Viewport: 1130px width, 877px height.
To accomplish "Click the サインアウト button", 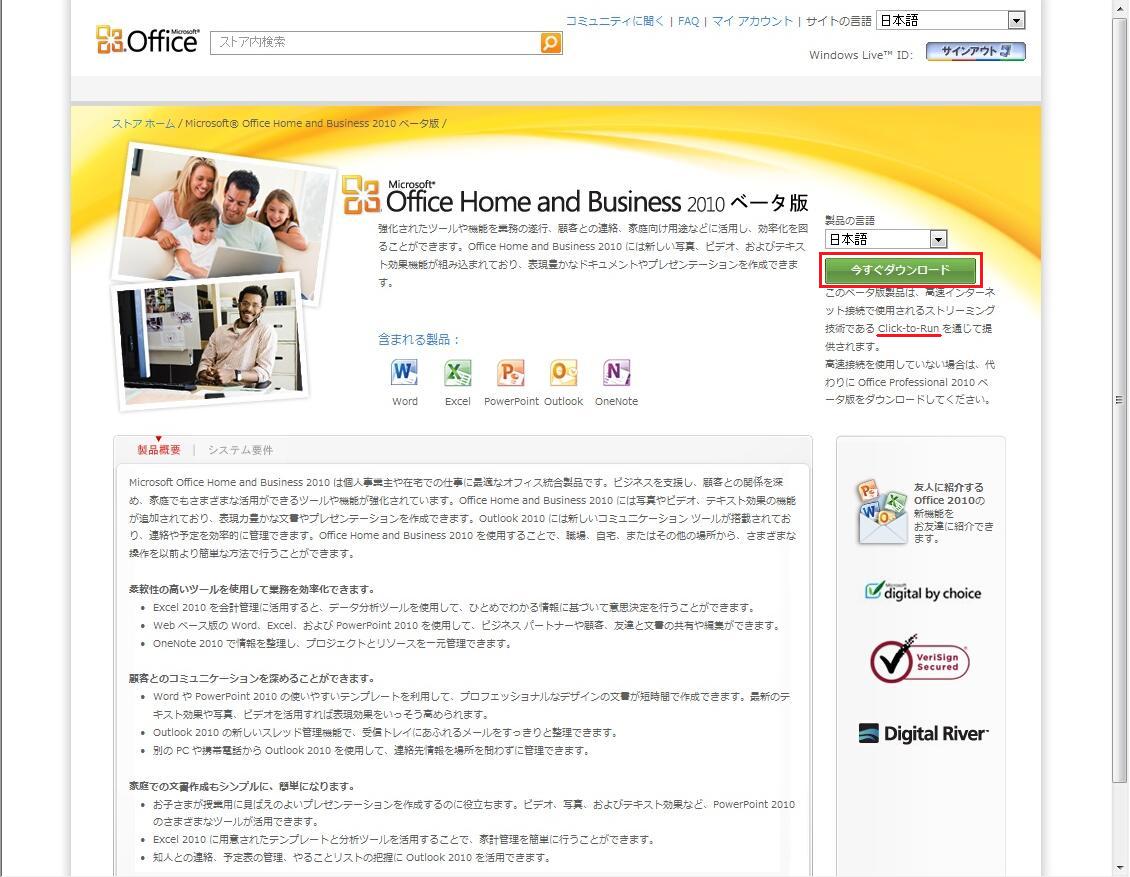I will coord(976,51).
